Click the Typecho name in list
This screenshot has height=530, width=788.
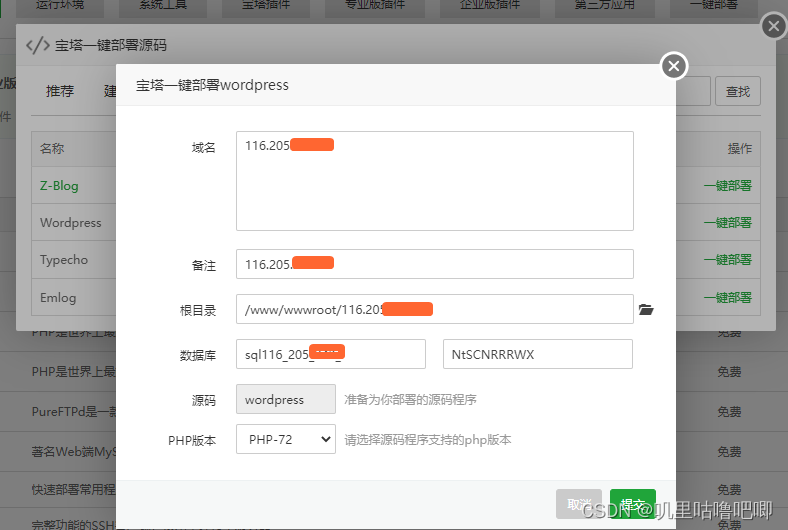[x=64, y=260]
